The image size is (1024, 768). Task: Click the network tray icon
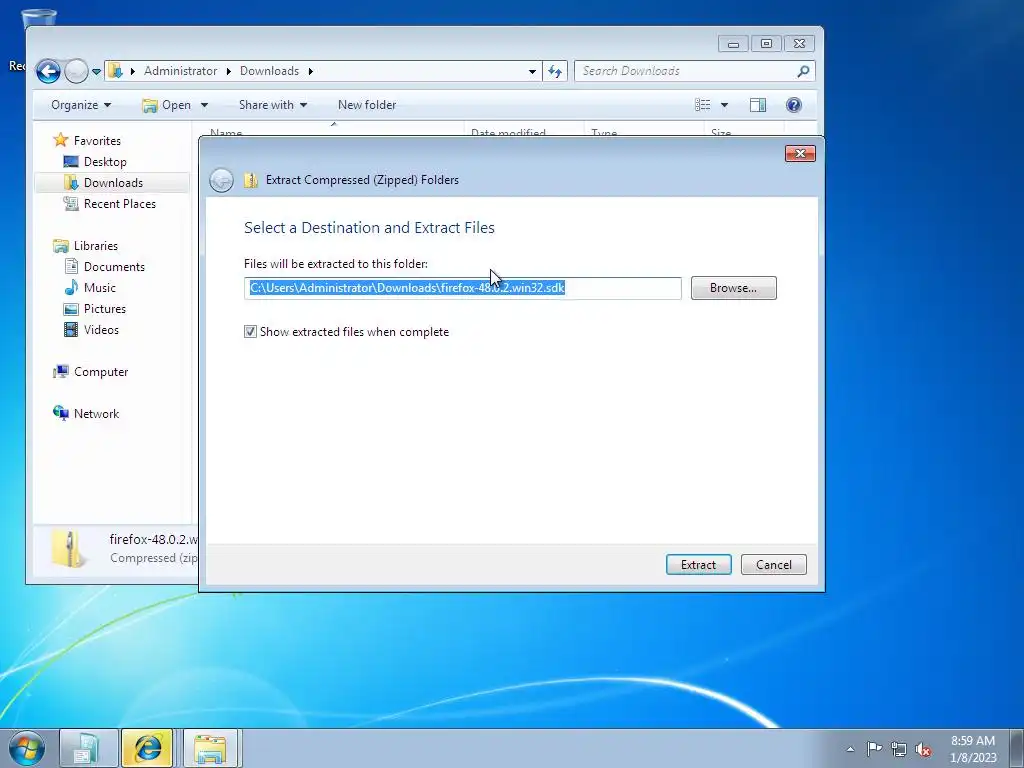[x=899, y=749]
